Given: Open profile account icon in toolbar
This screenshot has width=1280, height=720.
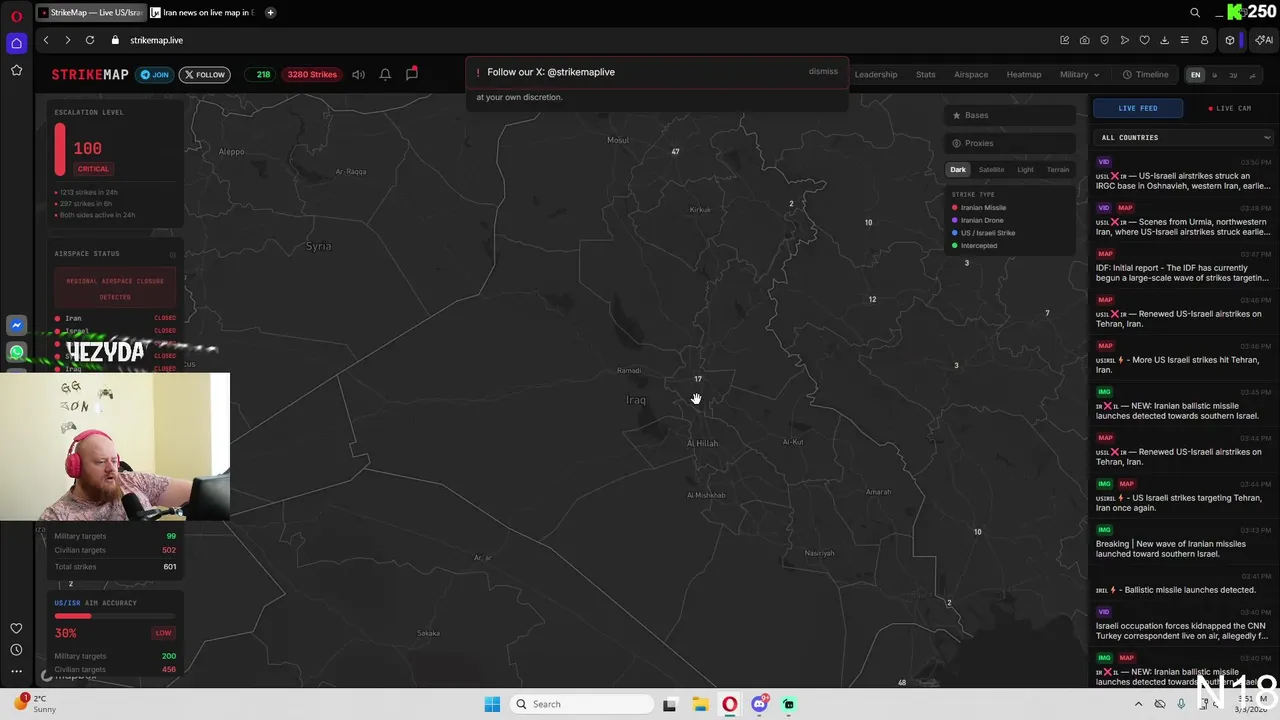Looking at the screenshot, I should 1204,40.
